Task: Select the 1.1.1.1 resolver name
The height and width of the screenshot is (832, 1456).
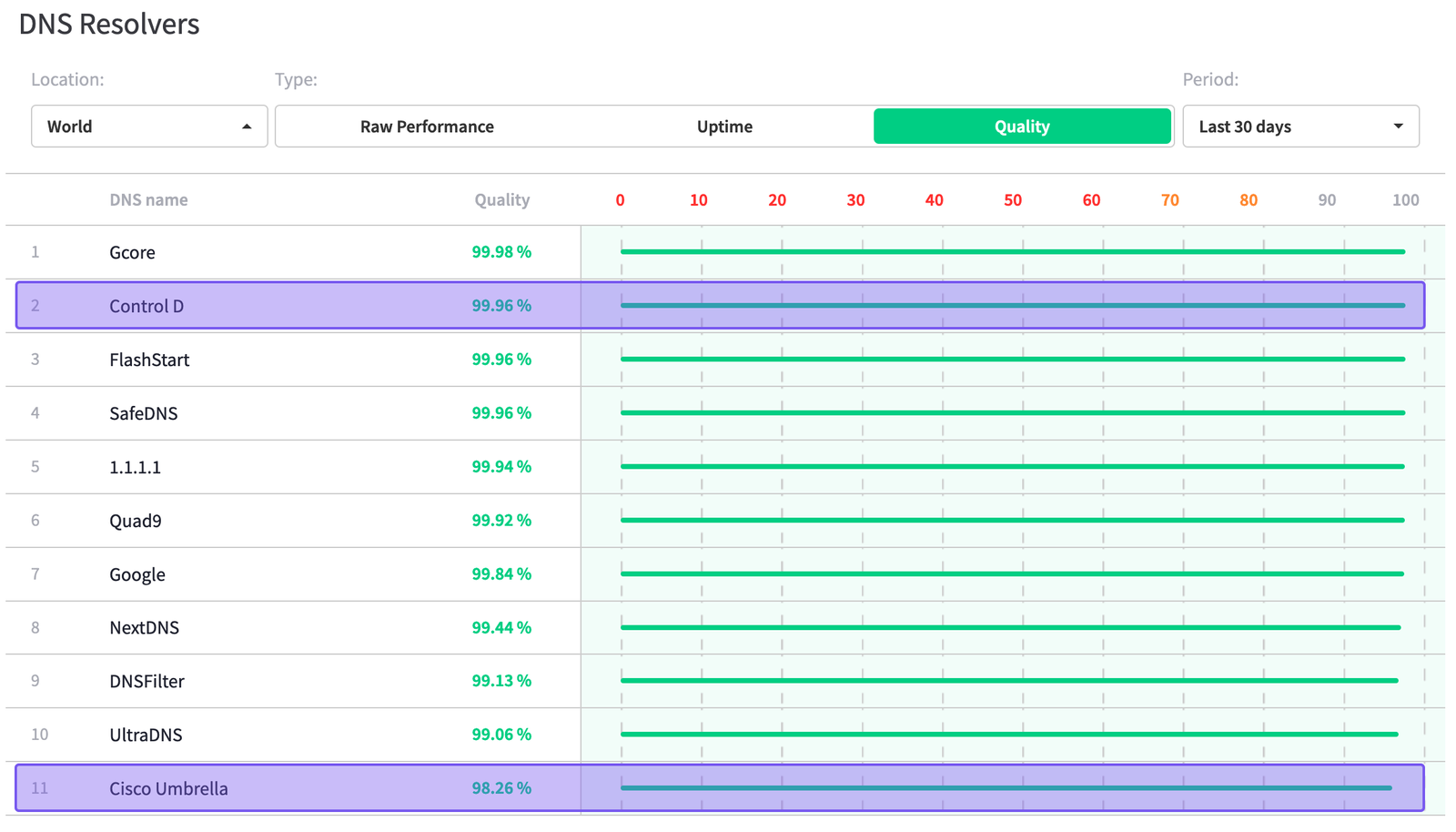Action: (x=135, y=467)
